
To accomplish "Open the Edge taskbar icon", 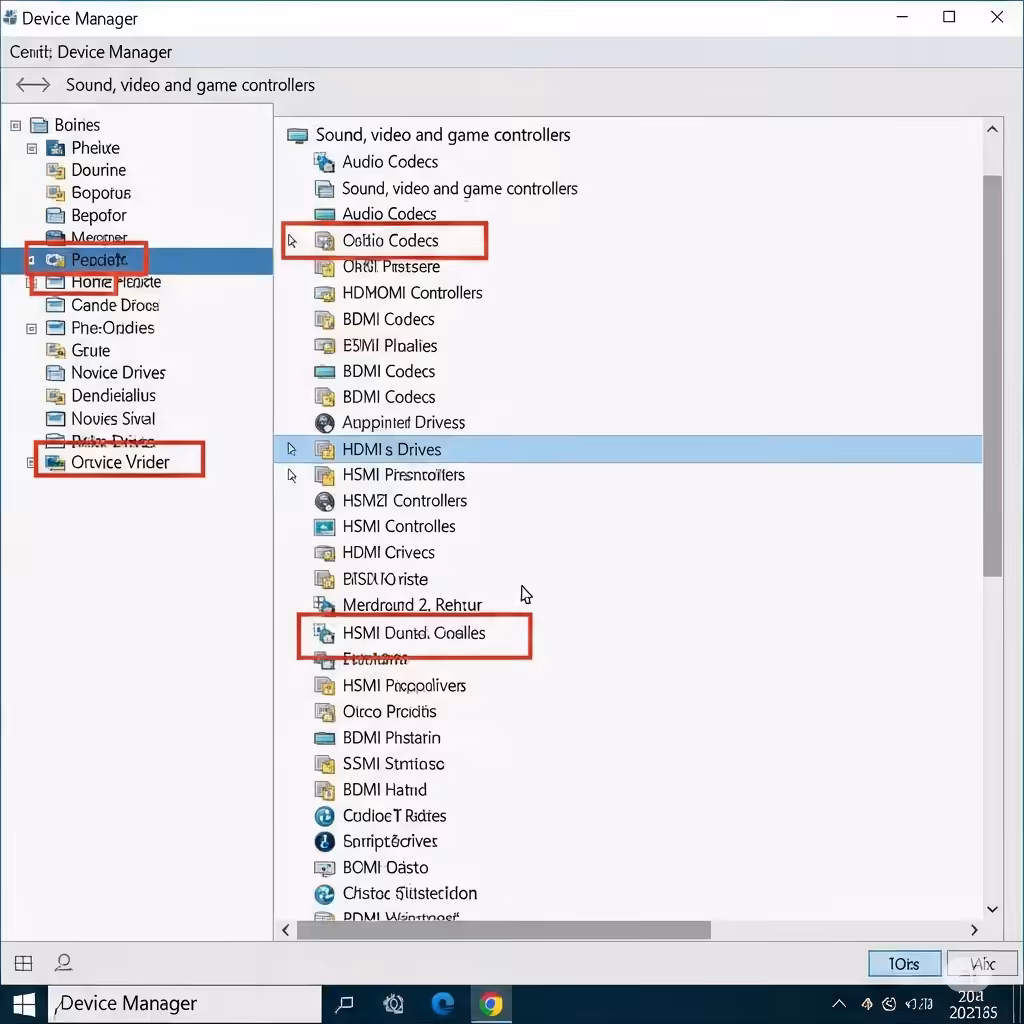I will [x=442, y=1004].
